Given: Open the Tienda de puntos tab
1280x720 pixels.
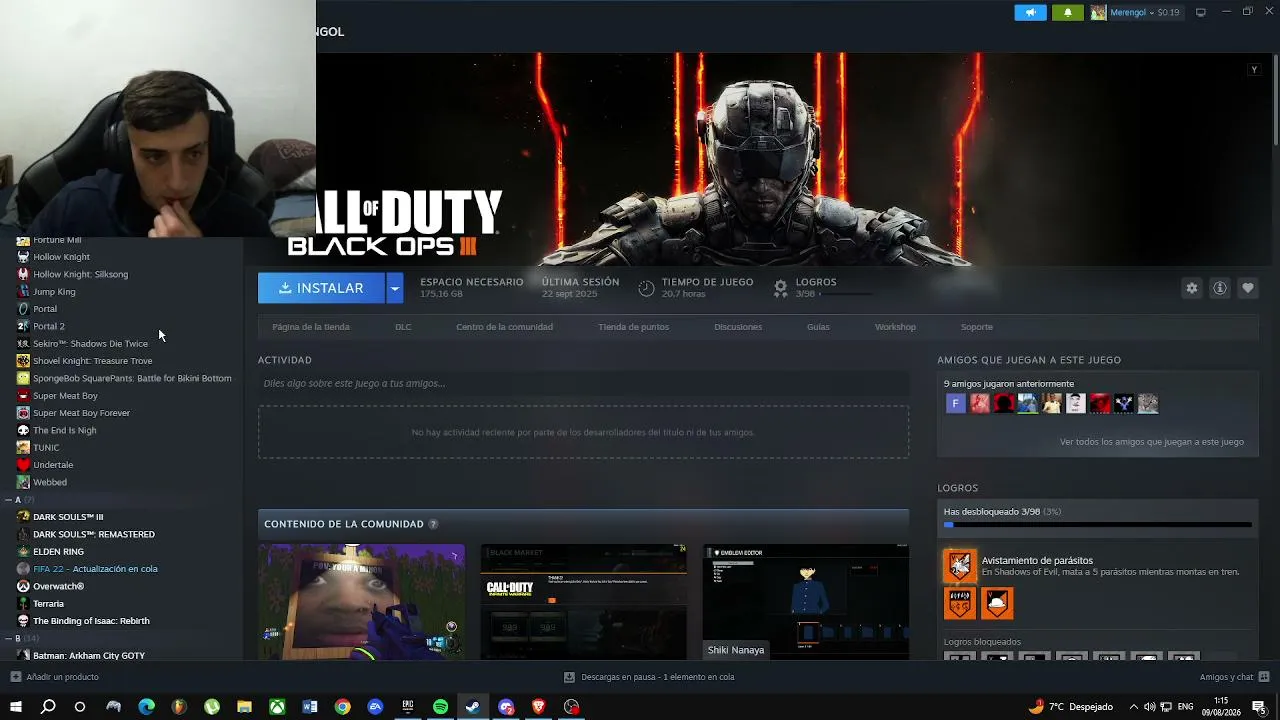Looking at the screenshot, I should point(634,327).
